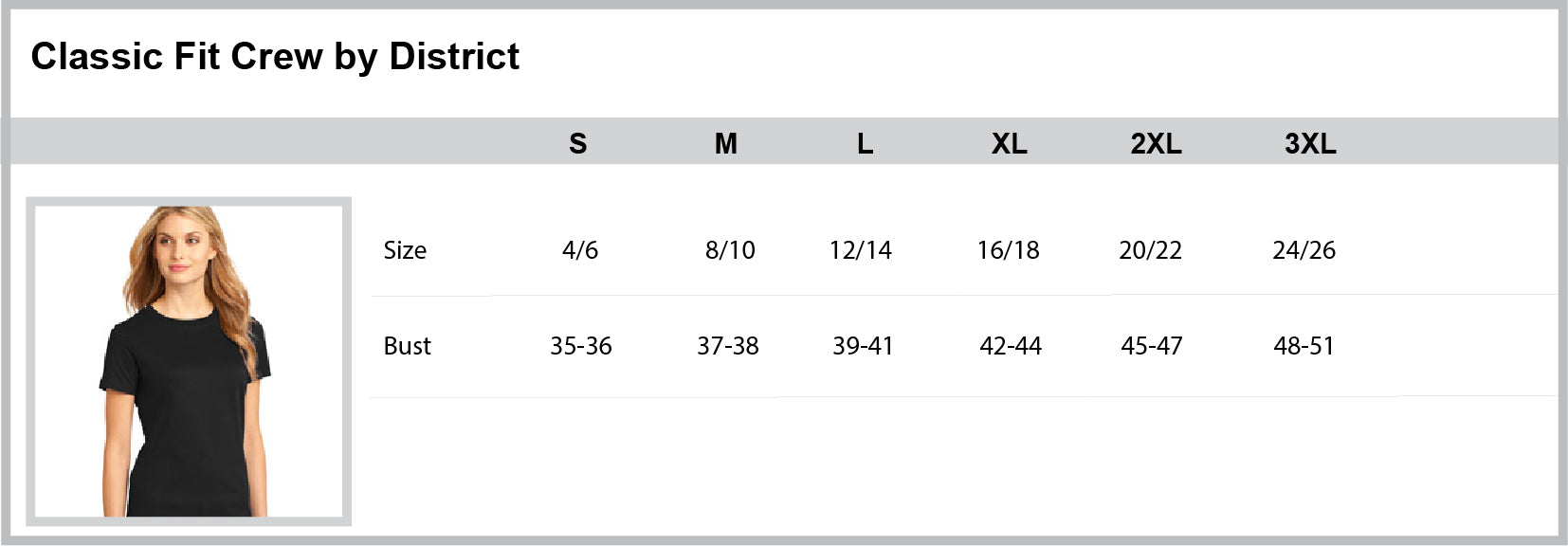Click the 42-44 bust measurement
1568x546 pixels.
(x=1011, y=346)
